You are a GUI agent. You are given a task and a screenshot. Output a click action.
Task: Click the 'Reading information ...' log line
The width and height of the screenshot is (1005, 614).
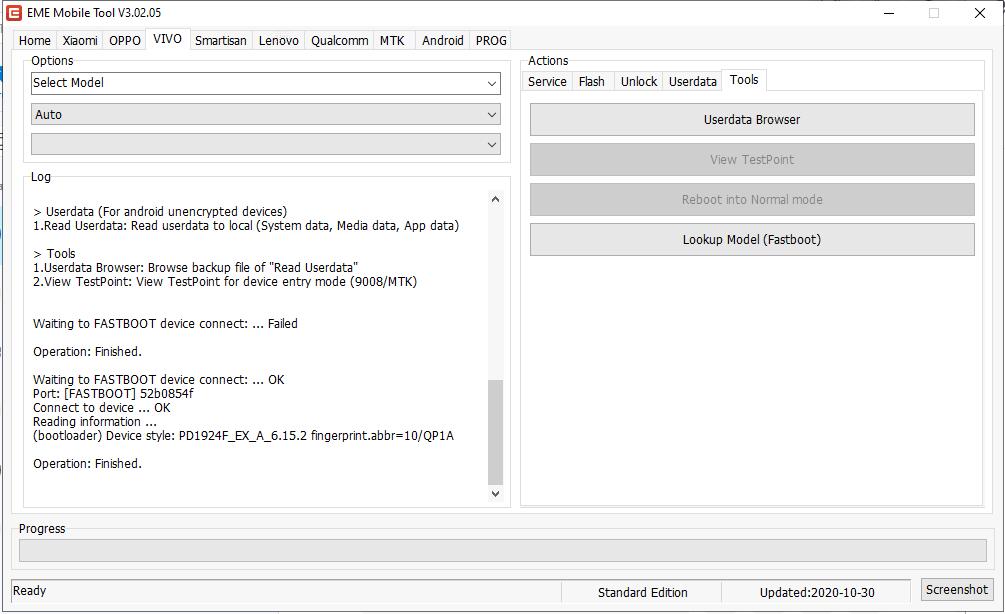tap(95, 422)
